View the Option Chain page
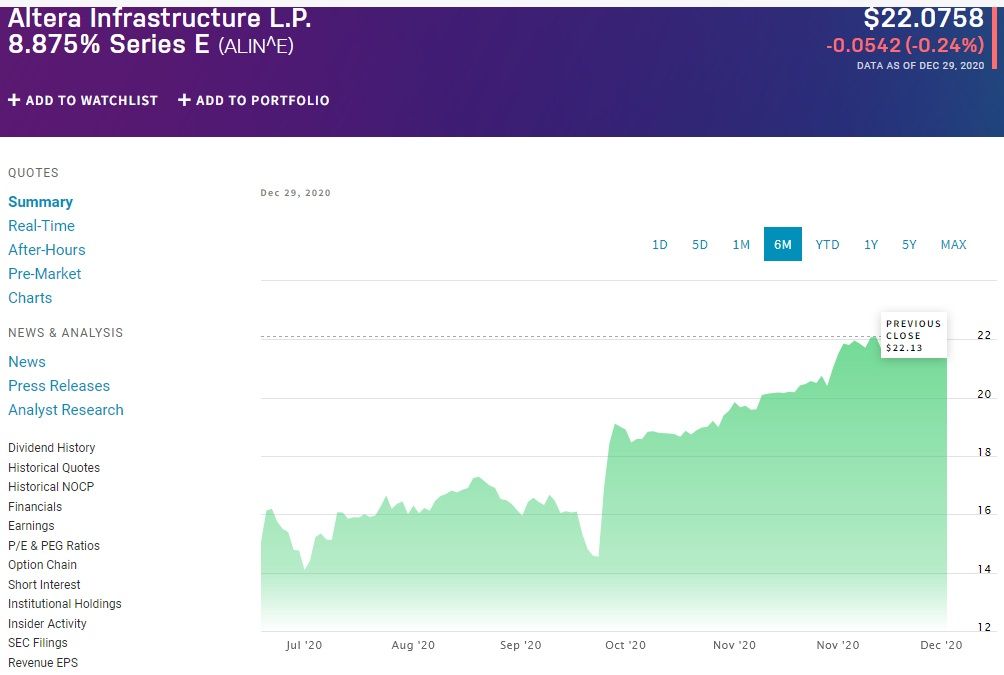 (x=42, y=565)
